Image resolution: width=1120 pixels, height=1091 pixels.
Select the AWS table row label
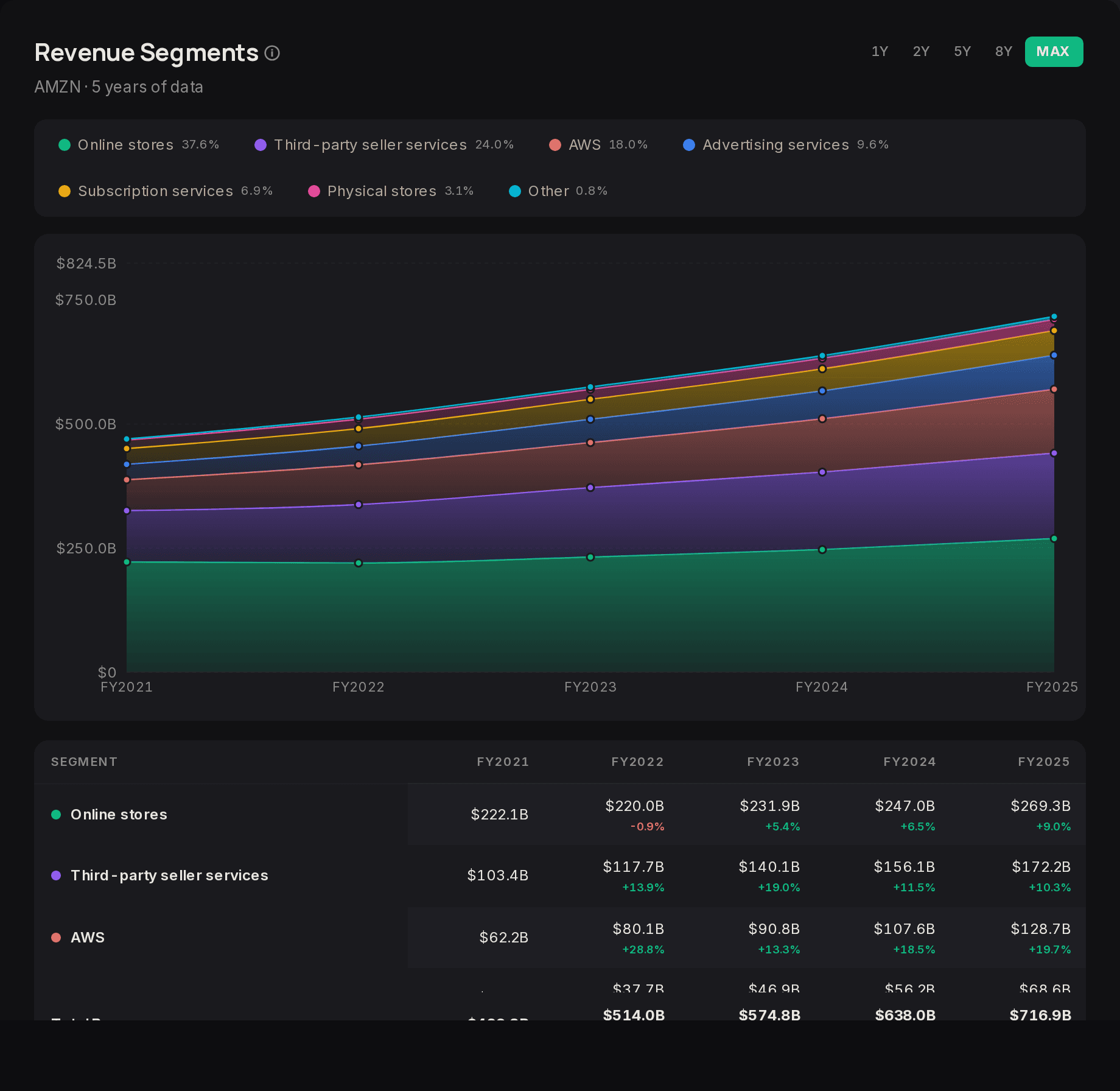point(88,938)
